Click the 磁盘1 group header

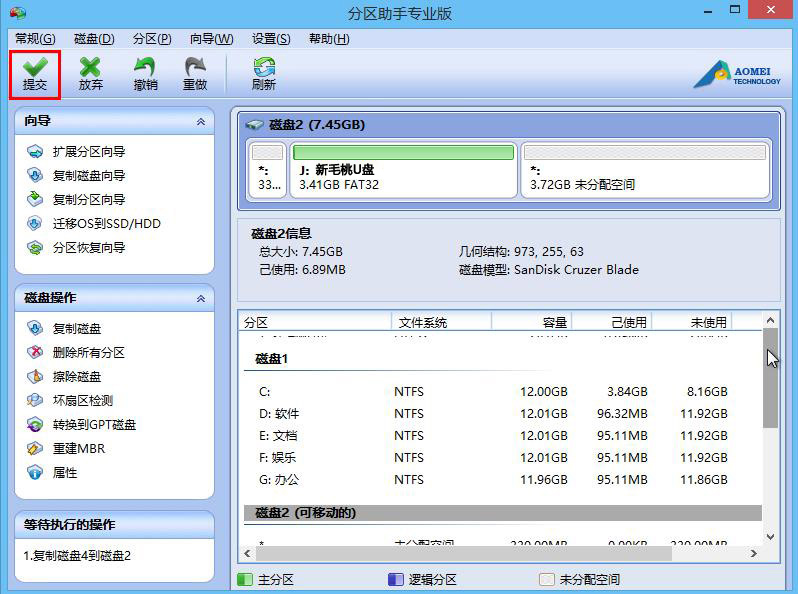[x=271, y=359]
